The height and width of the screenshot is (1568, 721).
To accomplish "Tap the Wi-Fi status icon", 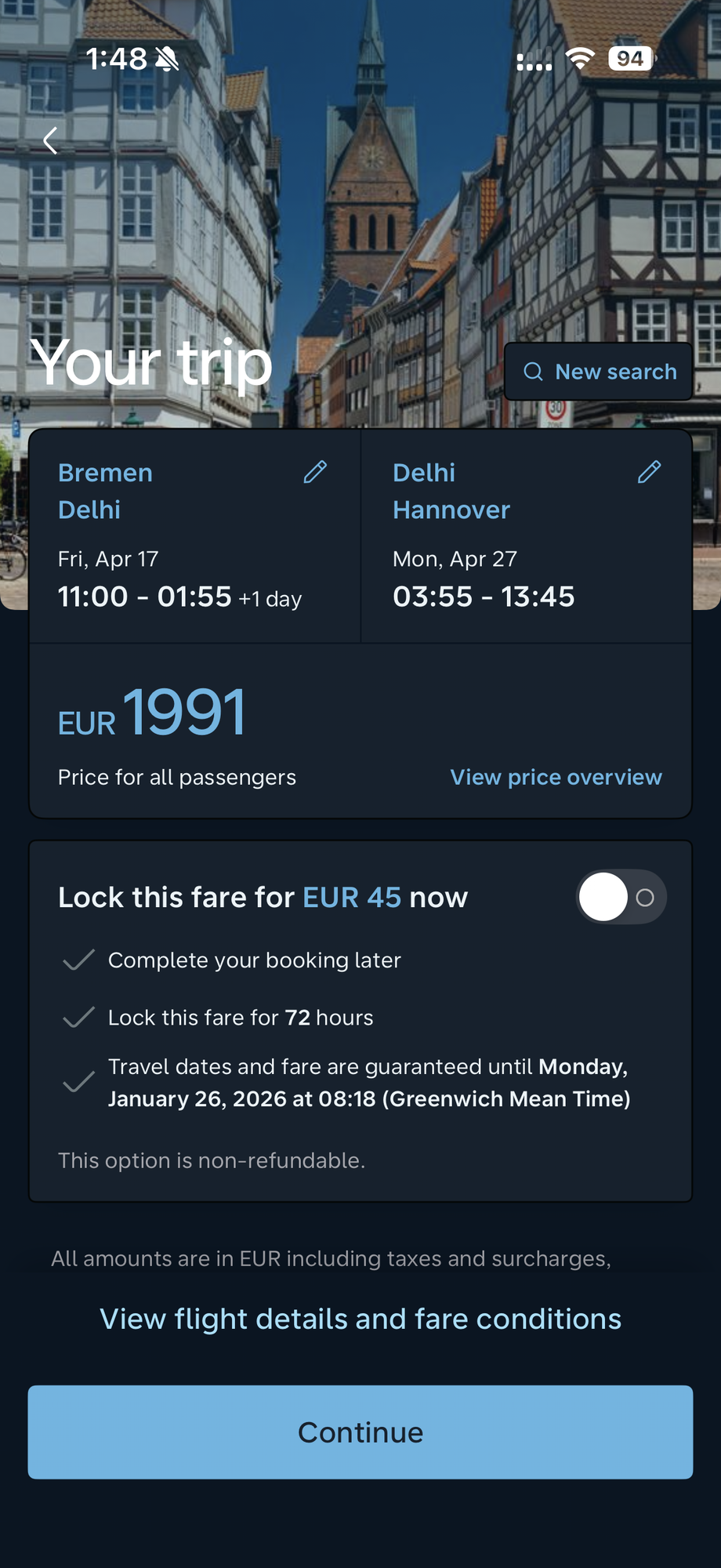I will click(580, 59).
